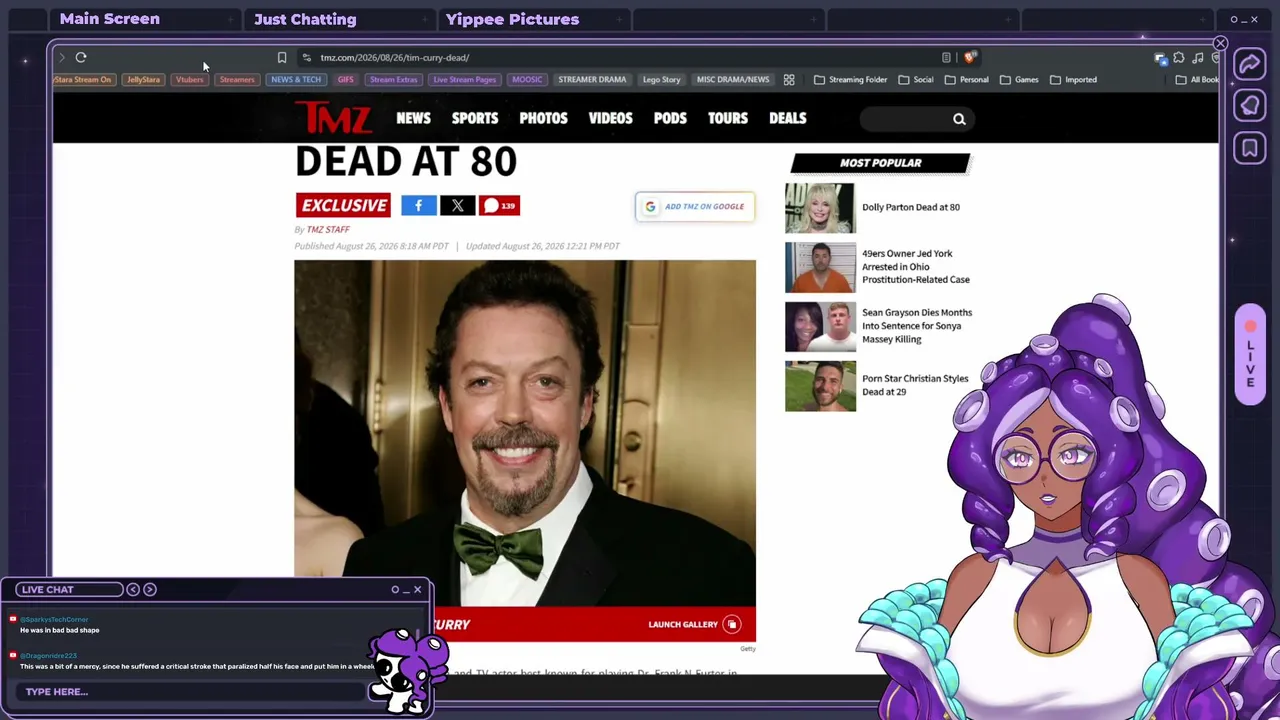Open the Lego Story bookmark
Viewport: 1280px width, 720px height.
point(661,80)
